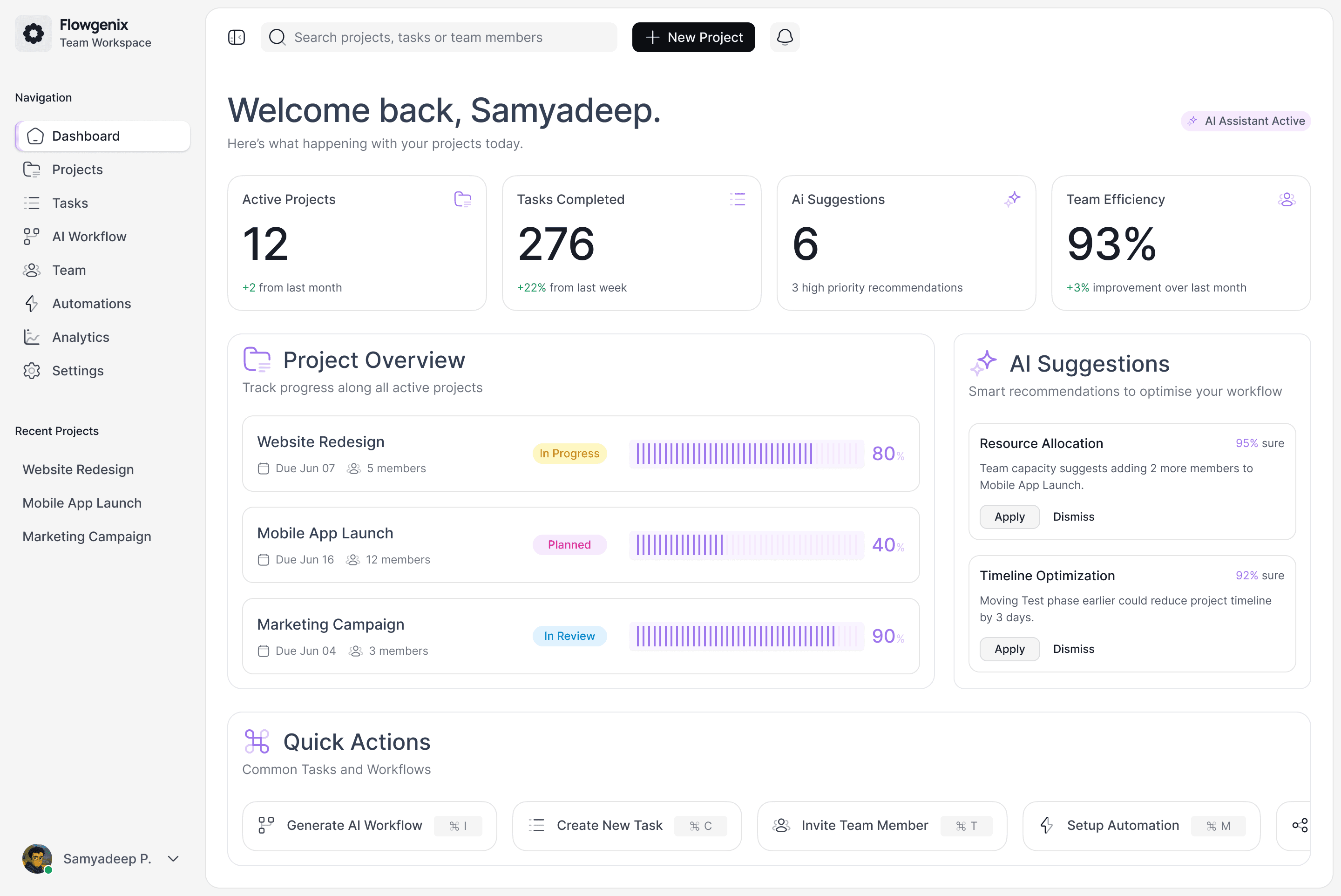This screenshot has height=896, width=1341.
Task: Click the New Project button
Action: (694, 37)
